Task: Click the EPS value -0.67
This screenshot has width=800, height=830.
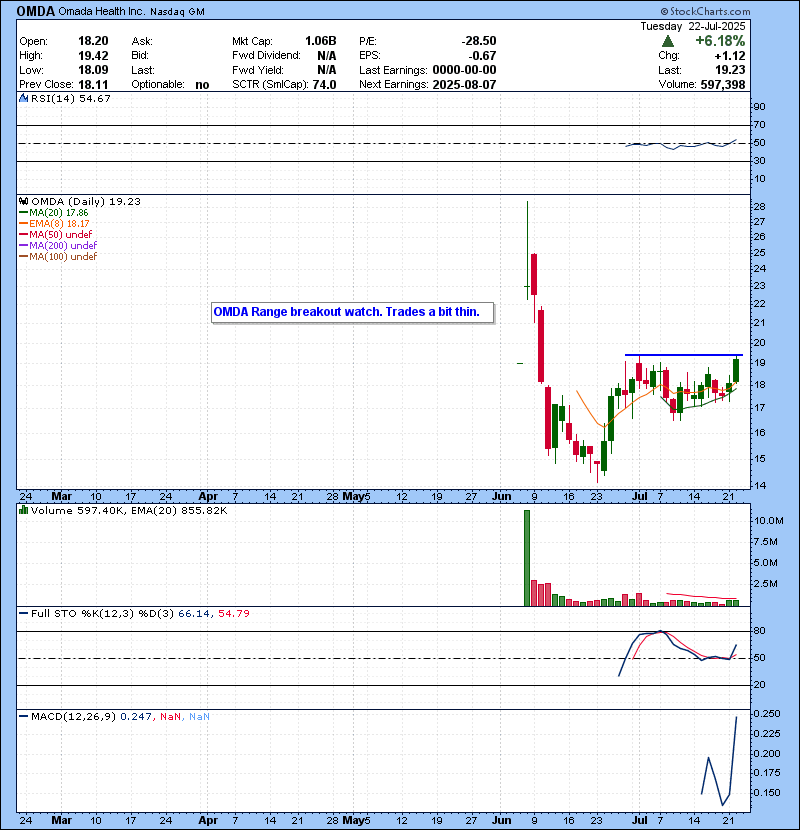Action: point(482,56)
